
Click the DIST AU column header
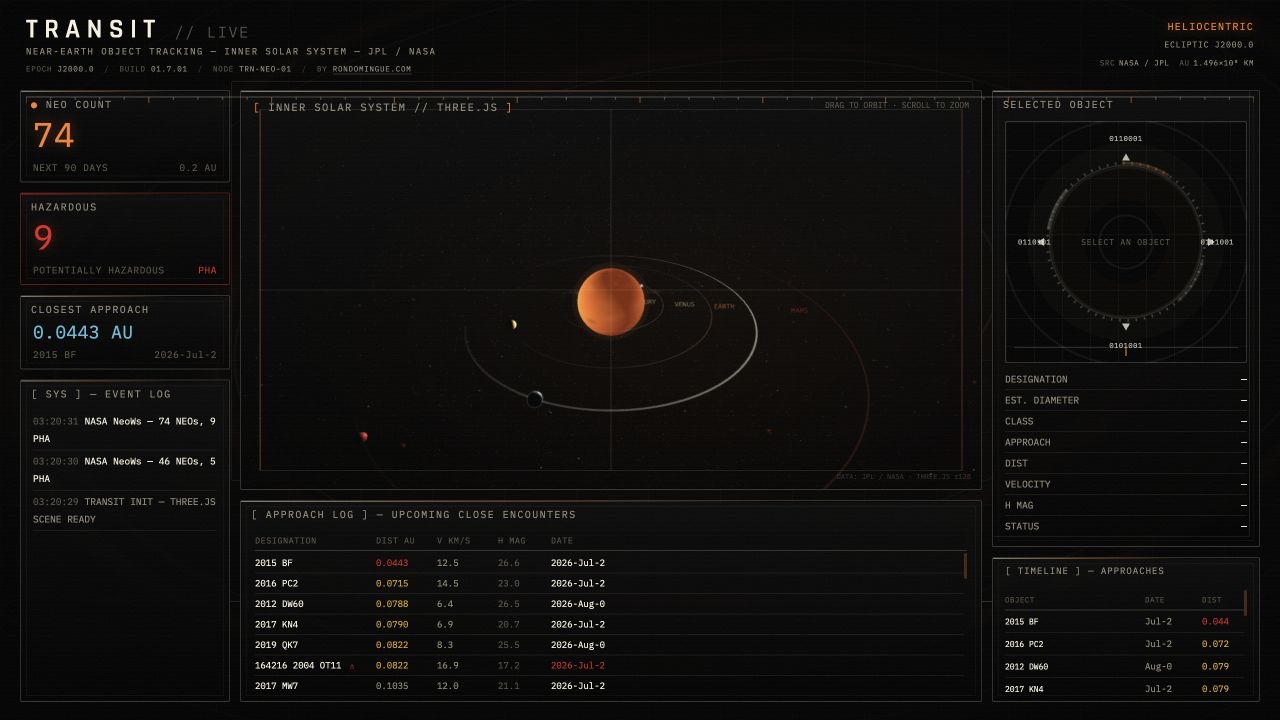click(395, 541)
